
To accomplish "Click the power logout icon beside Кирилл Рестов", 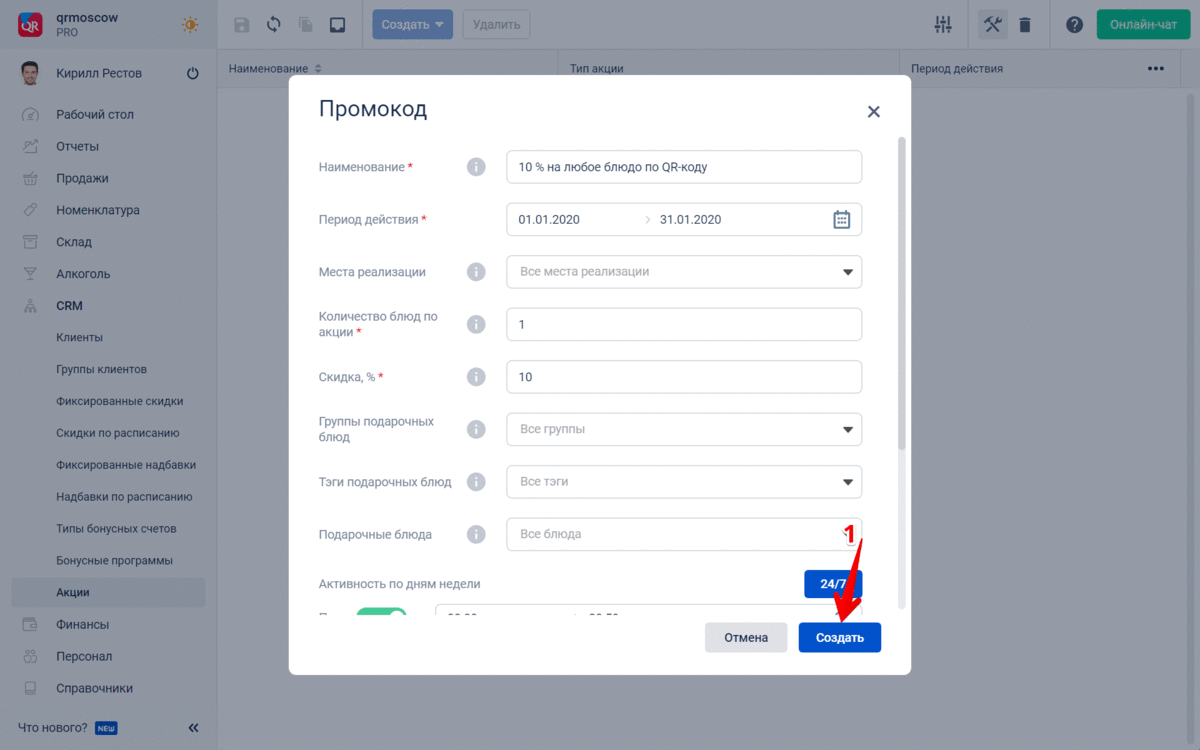I will [193, 73].
